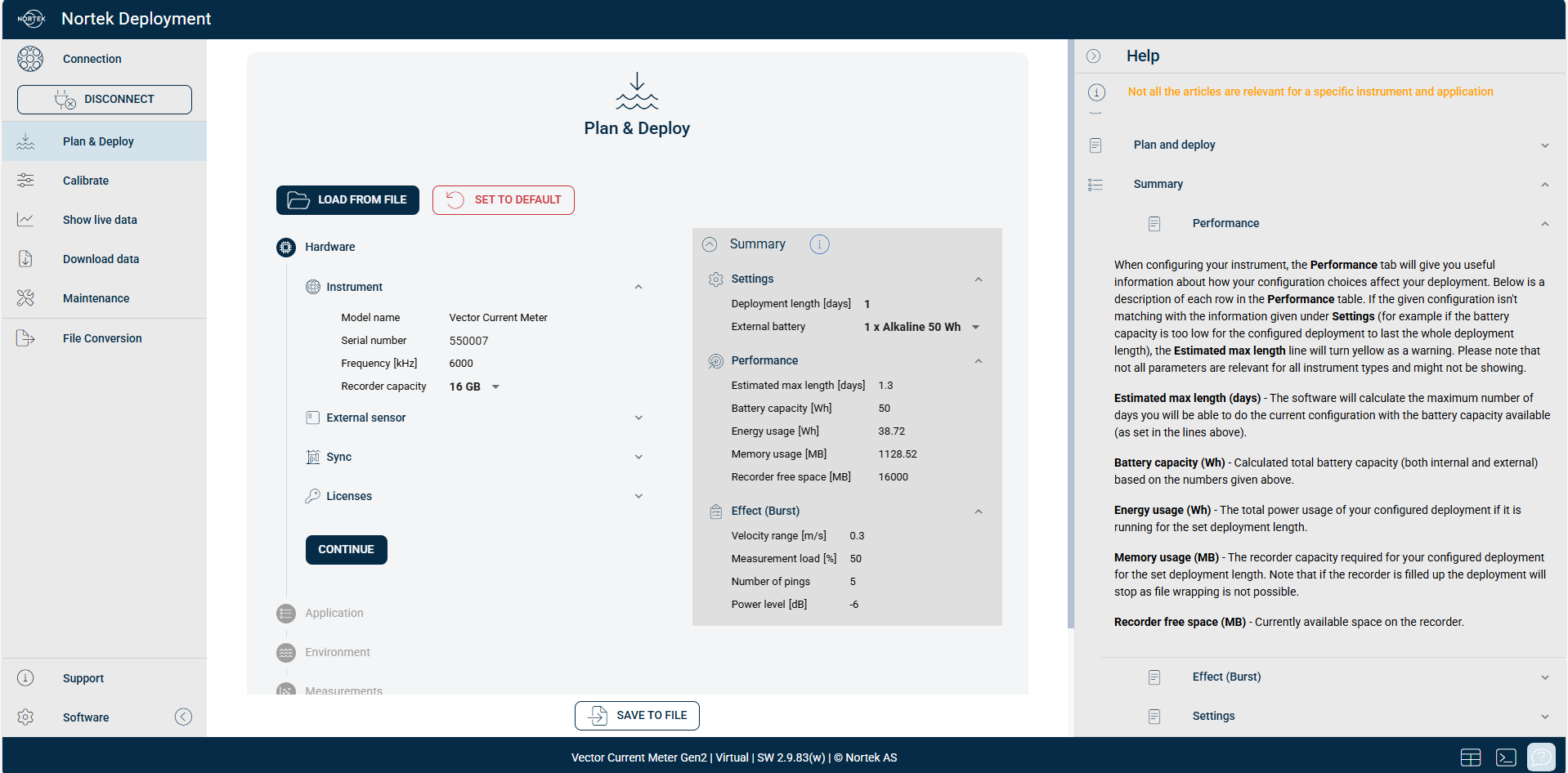
Task: Expand the External sensor section
Action: [x=638, y=418]
